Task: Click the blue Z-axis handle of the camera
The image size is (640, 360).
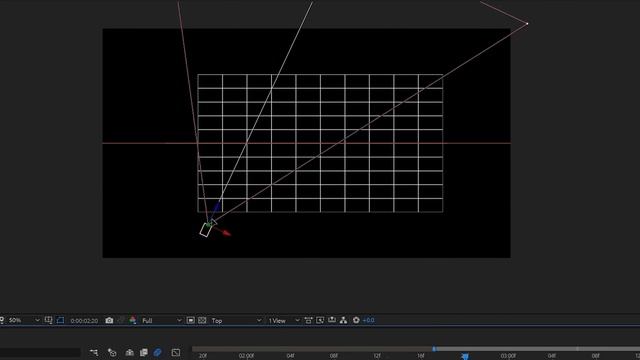Action: coord(216,207)
